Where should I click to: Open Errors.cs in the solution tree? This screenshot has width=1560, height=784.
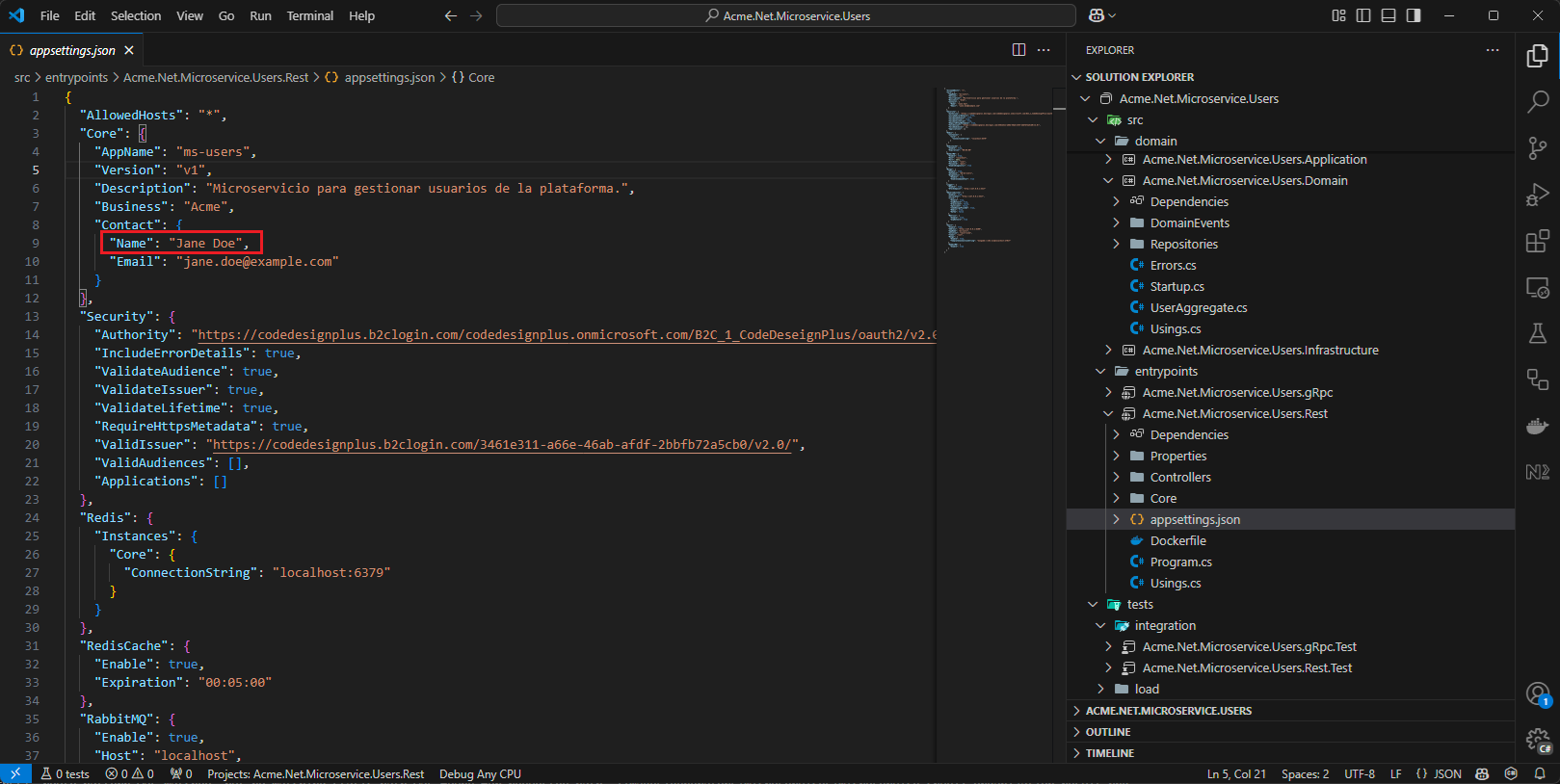[x=1174, y=266]
